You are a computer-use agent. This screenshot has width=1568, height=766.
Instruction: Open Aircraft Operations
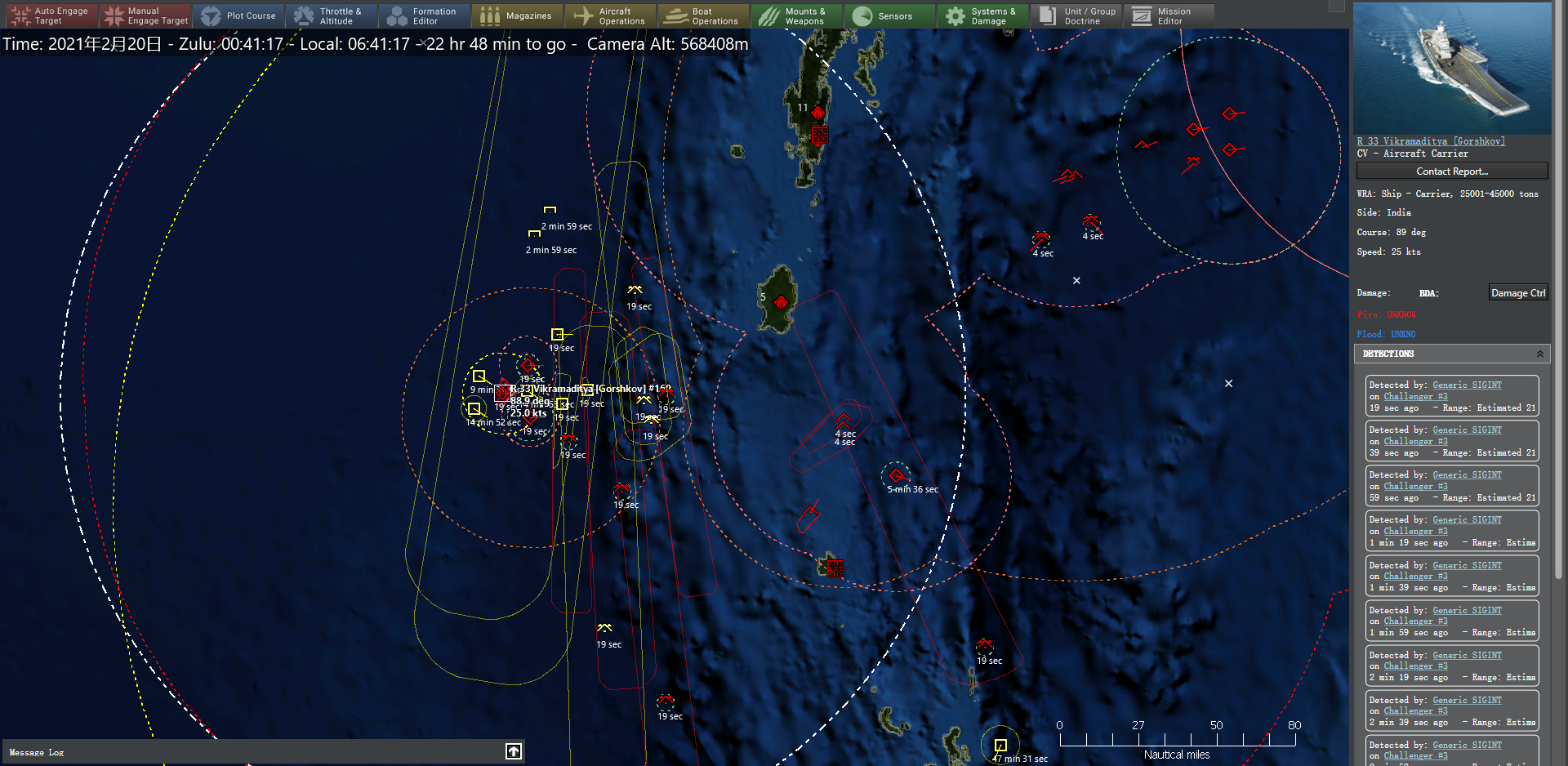click(610, 16)
